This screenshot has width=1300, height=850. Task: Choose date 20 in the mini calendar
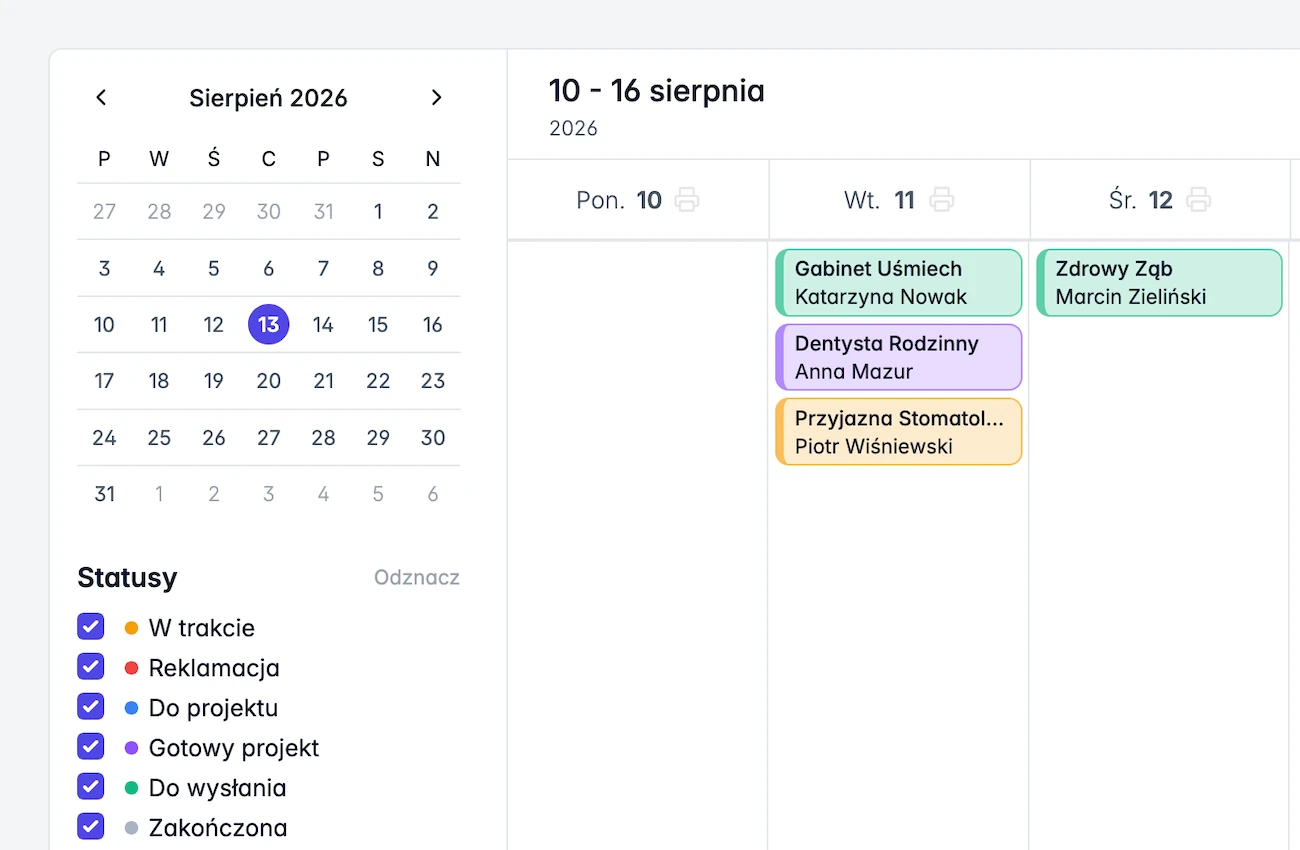point(269,381)
